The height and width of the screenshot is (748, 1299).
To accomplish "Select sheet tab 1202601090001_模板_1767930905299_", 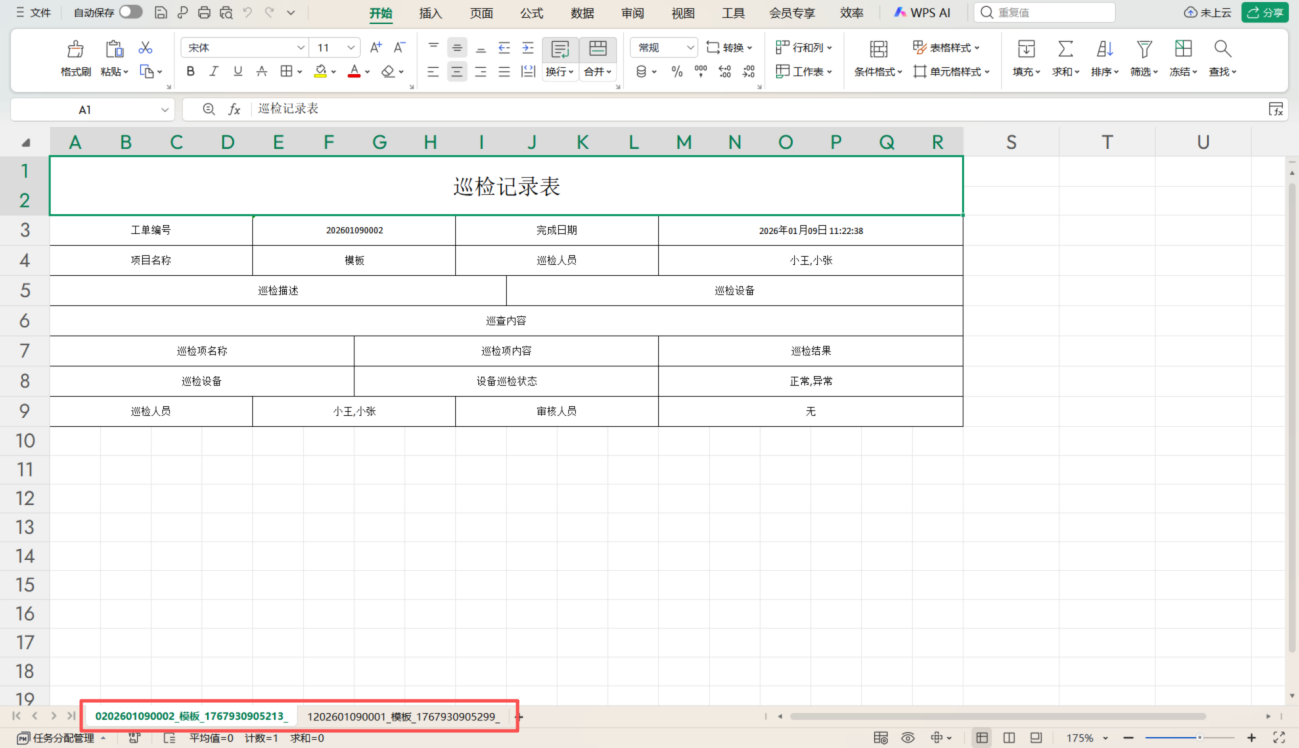I will coord(403,716).
